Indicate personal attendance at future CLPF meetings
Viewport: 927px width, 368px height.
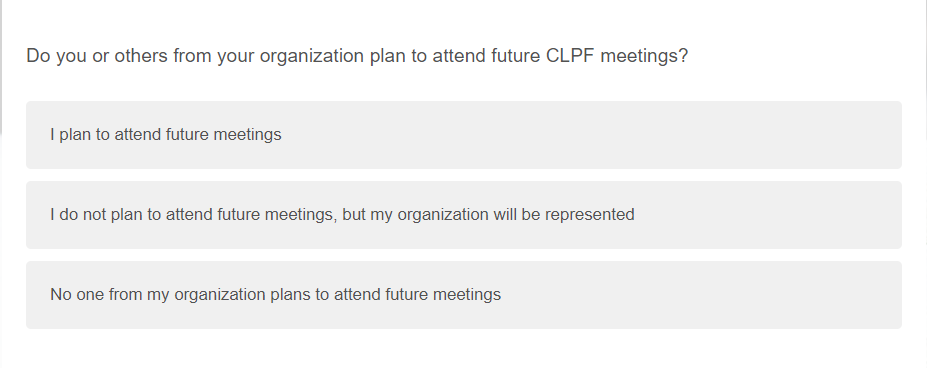coord(464,135)
